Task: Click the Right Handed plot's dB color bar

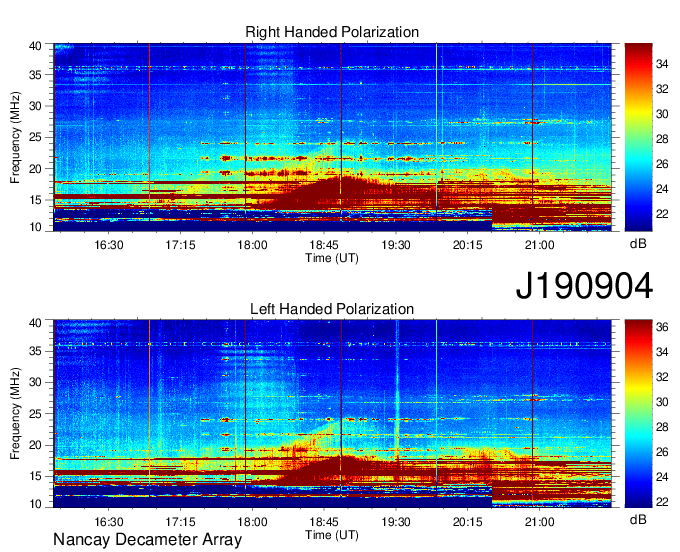Action: [x=638, y=137]
